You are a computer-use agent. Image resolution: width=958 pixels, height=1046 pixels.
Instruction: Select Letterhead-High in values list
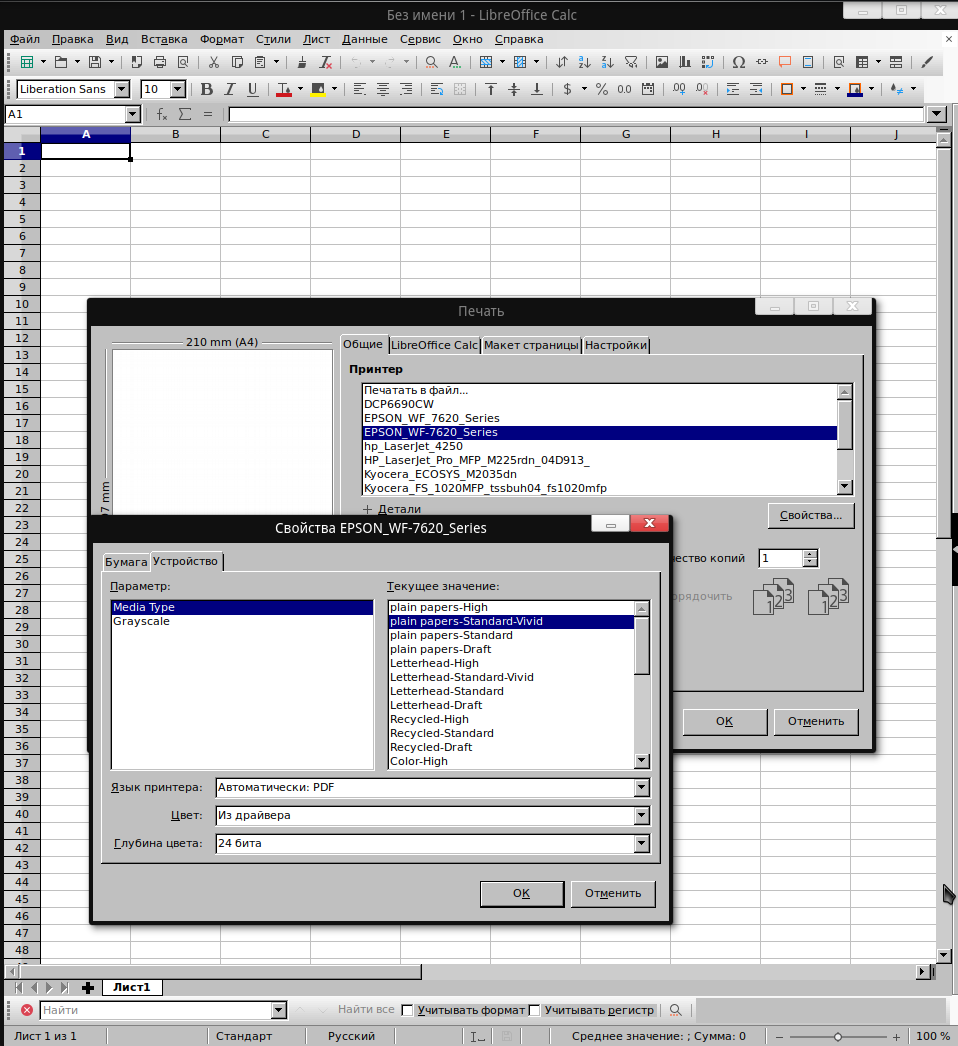pos(511,663)
